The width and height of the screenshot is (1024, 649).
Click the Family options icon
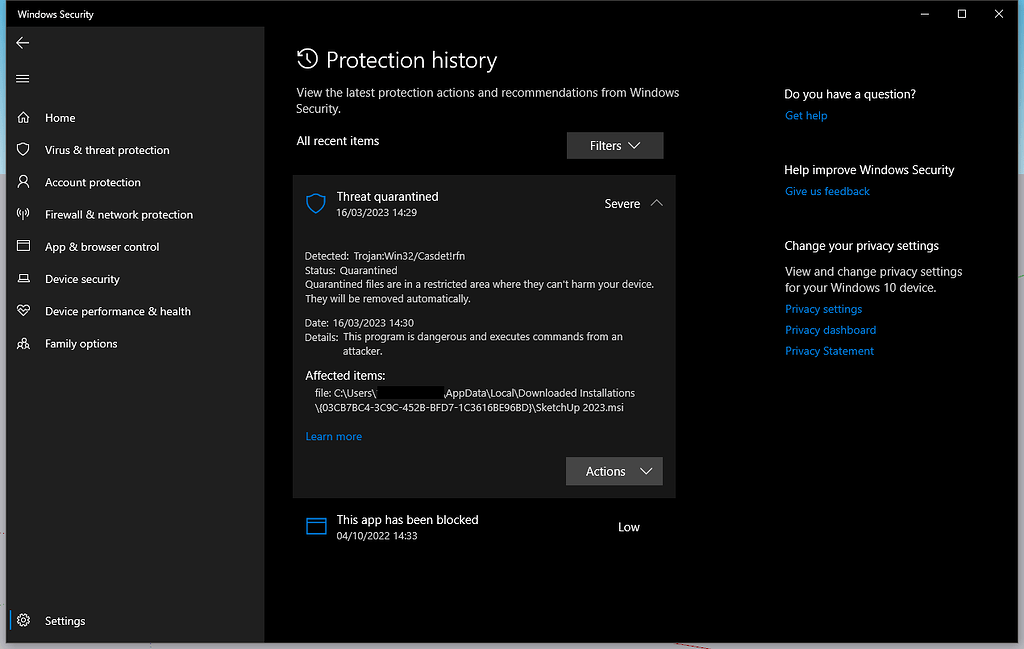point(22,343)
